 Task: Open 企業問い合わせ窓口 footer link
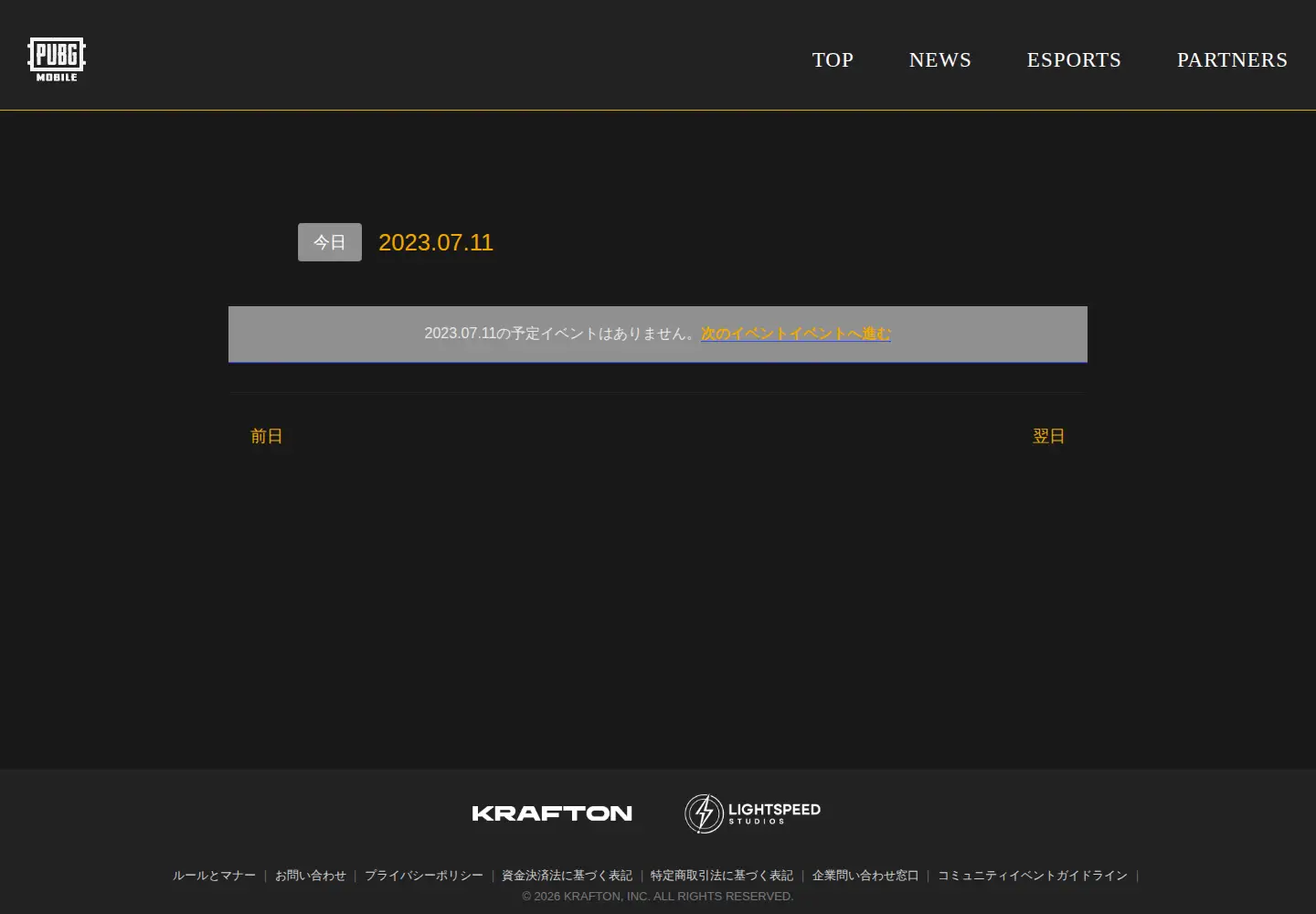[x=865, y=876]
